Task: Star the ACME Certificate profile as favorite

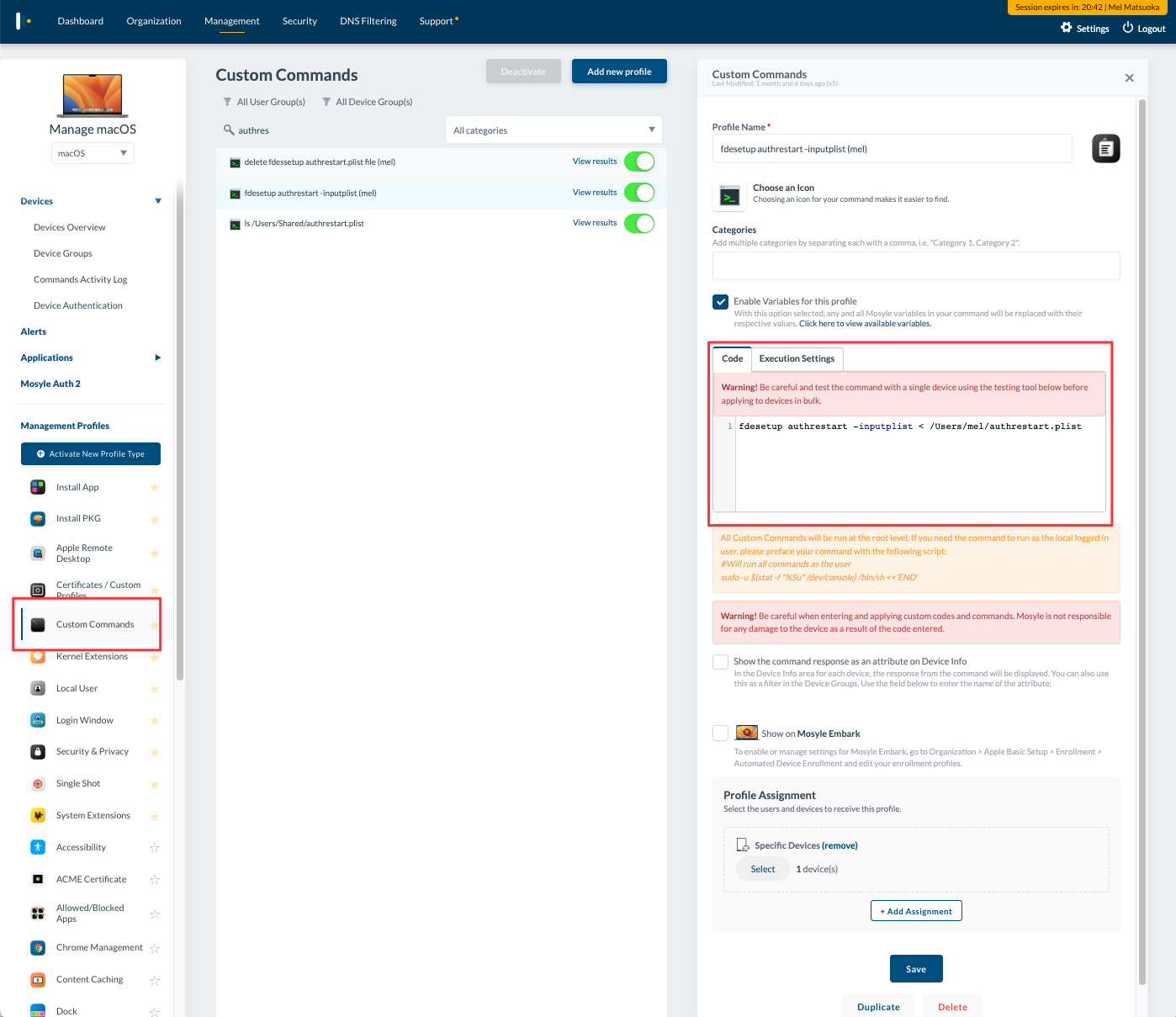Action: [x=155, y=880]
